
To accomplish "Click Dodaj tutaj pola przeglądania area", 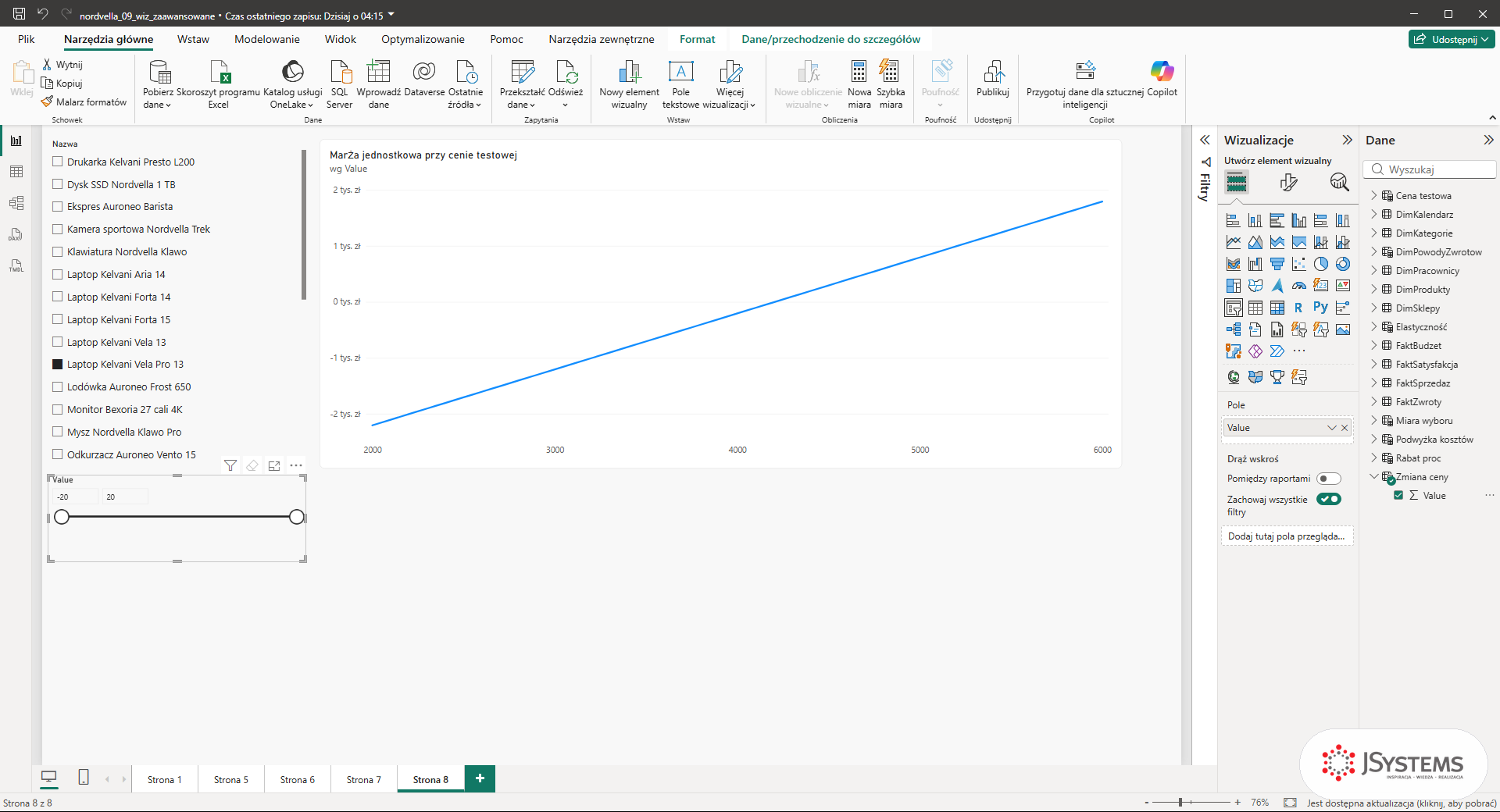I will click(1287, 536).
